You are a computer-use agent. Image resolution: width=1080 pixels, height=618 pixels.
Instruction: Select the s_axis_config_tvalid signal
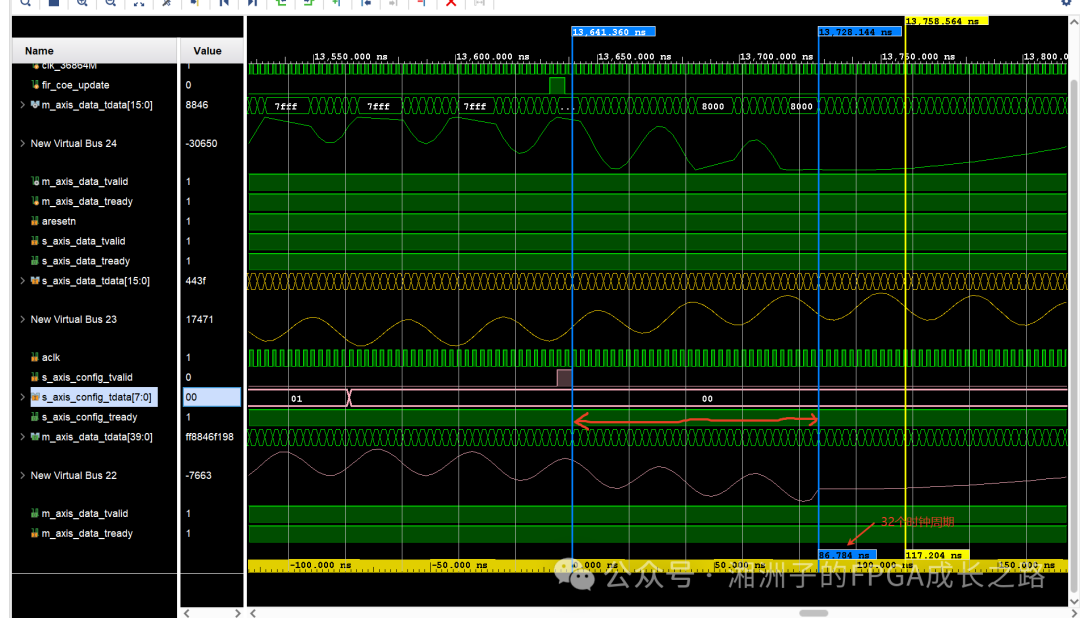pos(87,377)
